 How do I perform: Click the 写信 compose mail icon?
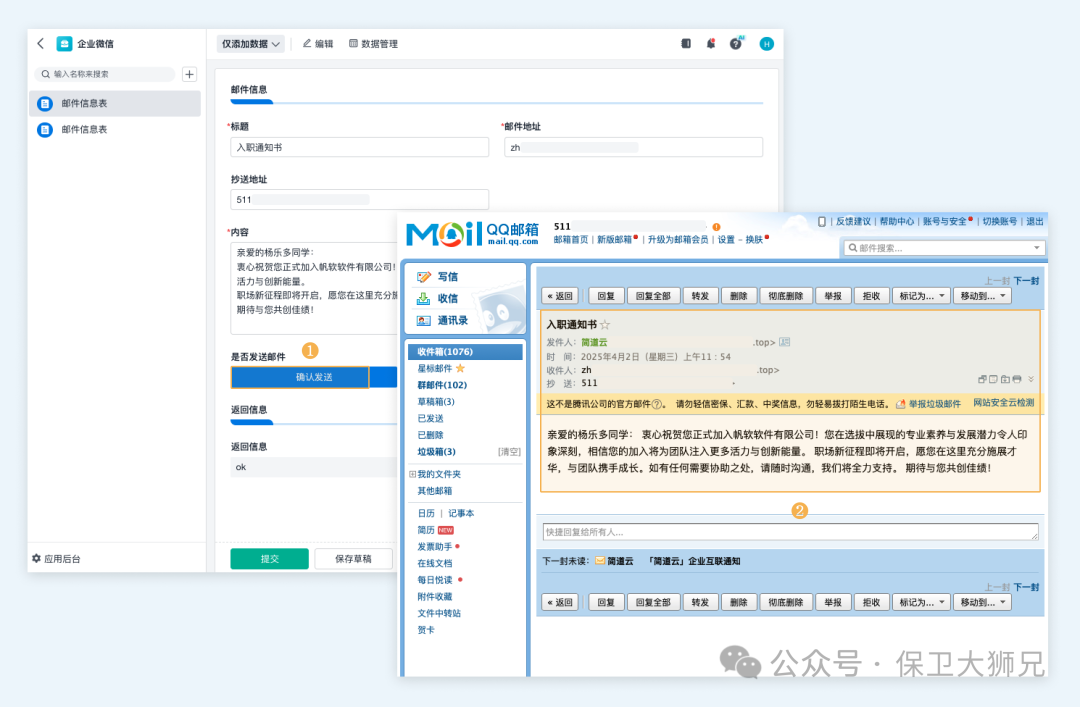pyautogui.click(x=424, y=277)
